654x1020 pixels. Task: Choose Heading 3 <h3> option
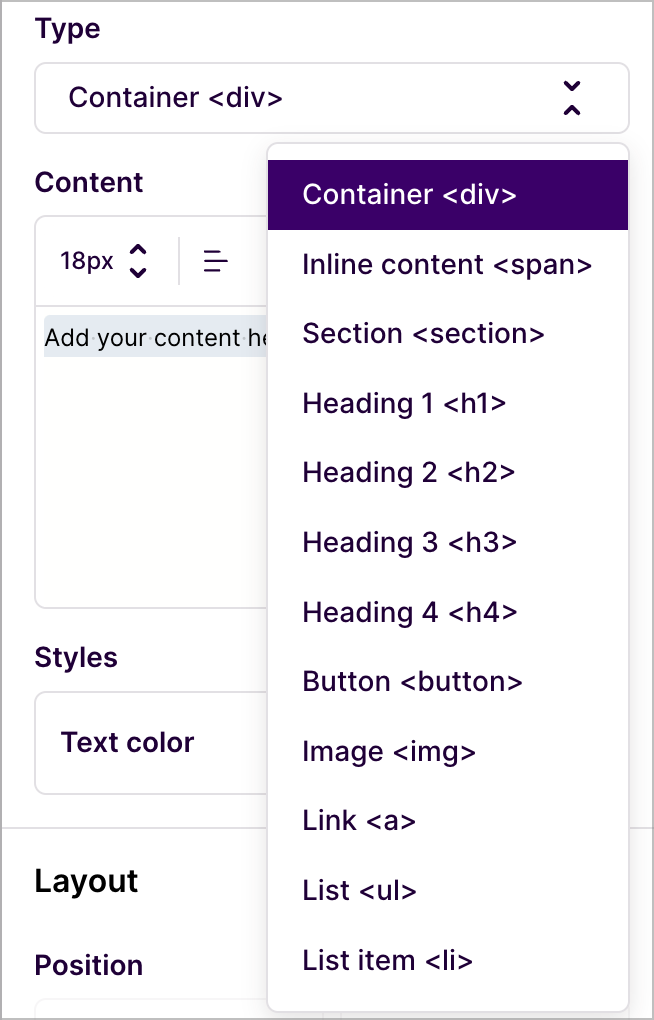448,543
